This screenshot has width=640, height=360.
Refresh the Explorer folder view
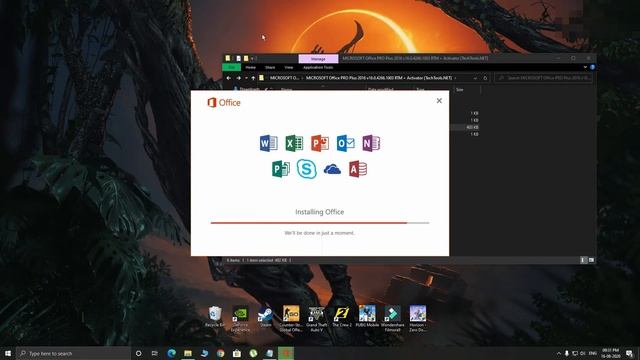[x=485, y=78]
